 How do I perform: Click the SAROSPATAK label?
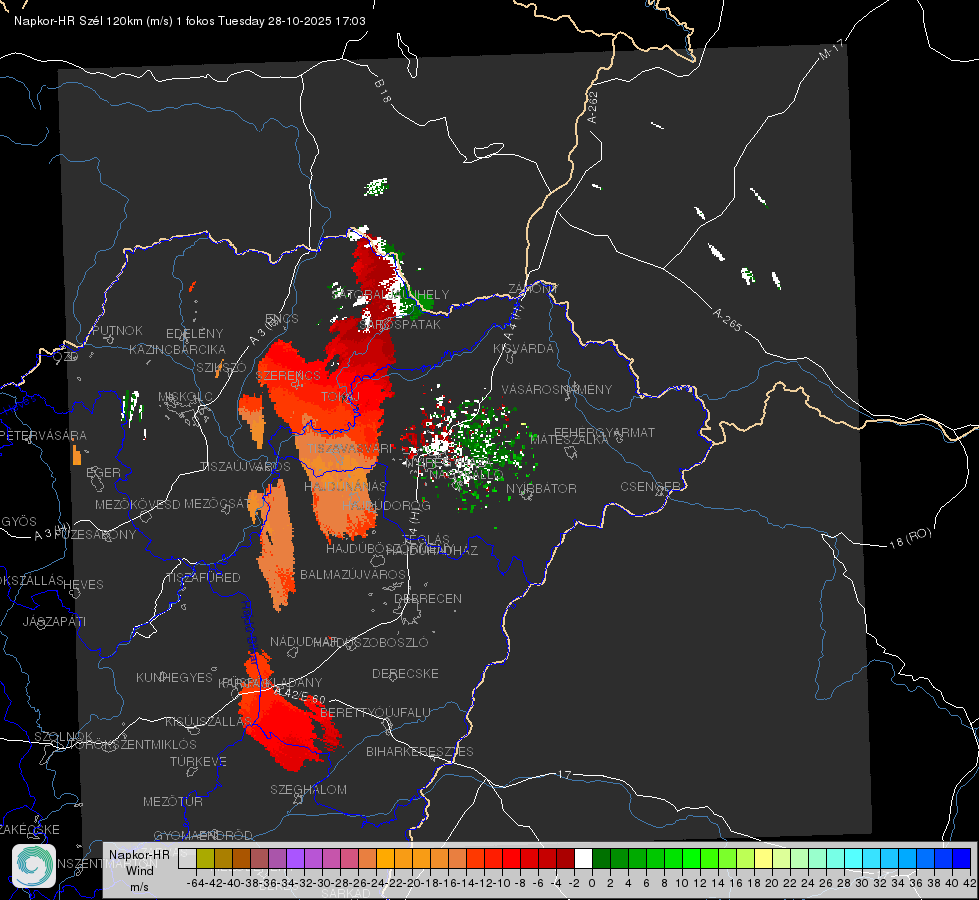point(400,324)
